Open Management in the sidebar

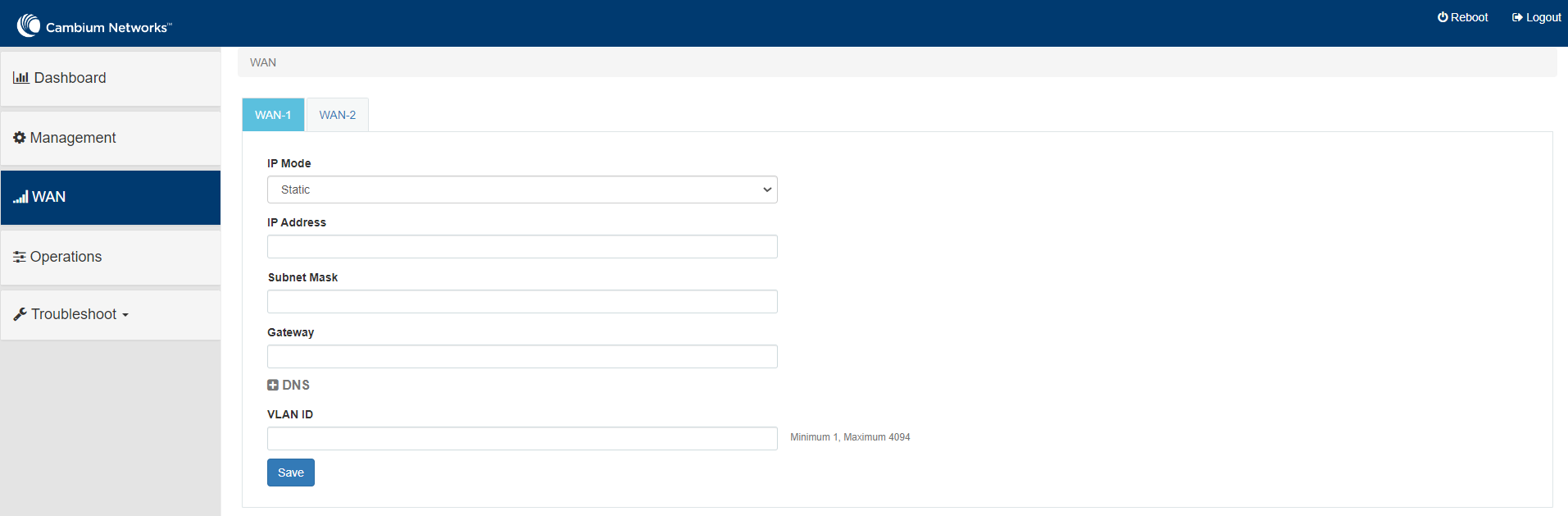click(111, 138)
